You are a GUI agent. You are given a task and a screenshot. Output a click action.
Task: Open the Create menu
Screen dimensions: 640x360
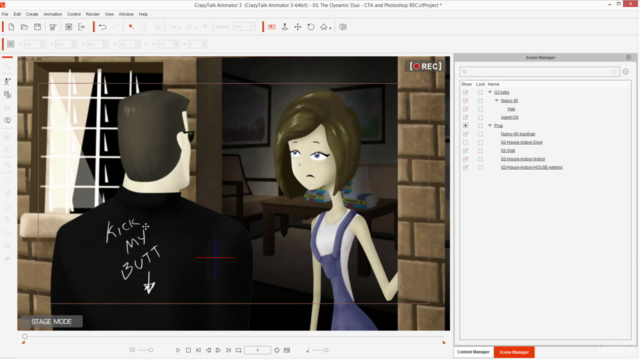pos(32,14)
